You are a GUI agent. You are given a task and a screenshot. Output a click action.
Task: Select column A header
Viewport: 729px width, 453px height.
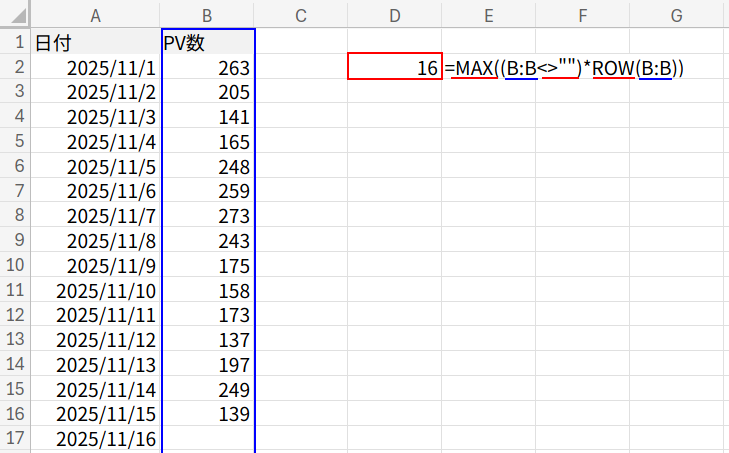(x=95, y=14)
